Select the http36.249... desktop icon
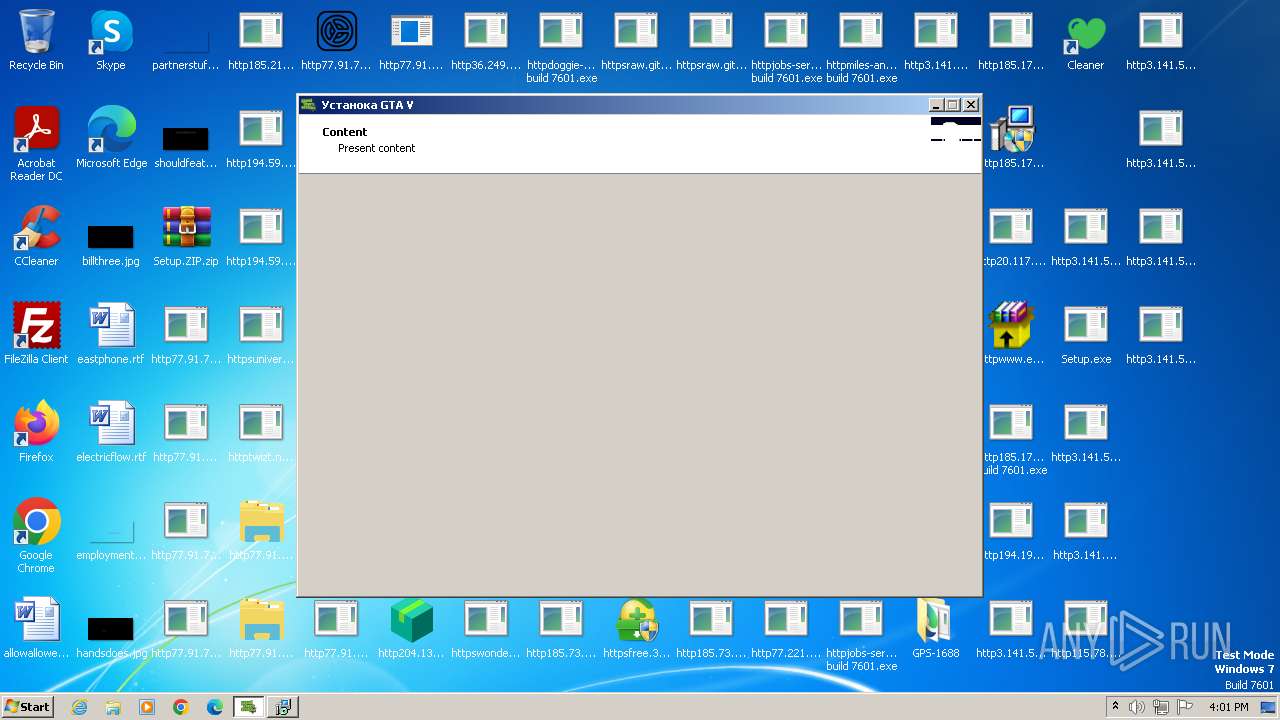The height and width of the screenshot is (720, 1280). [486, 40]
